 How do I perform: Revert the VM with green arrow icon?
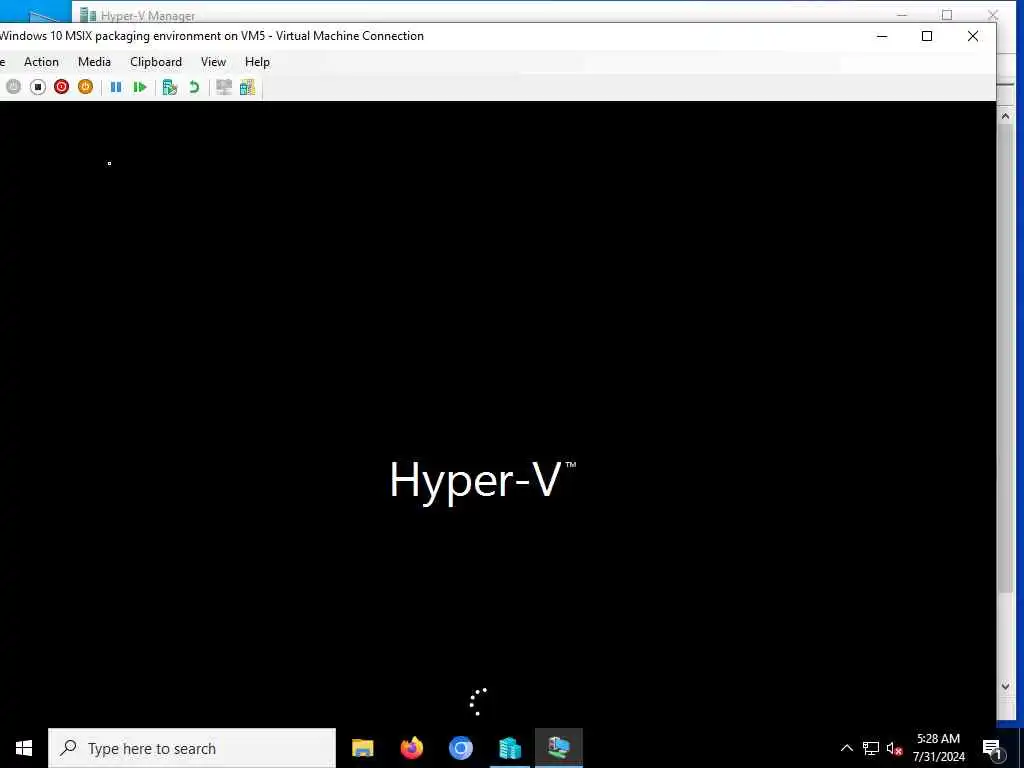pyautogui.click(x=194, y=87)
